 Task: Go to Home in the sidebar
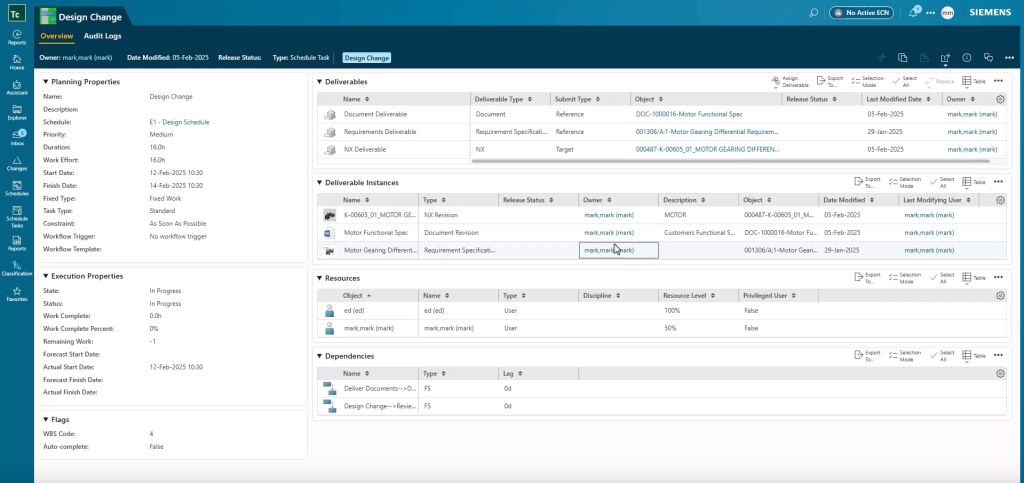click(x=17, y=63)
